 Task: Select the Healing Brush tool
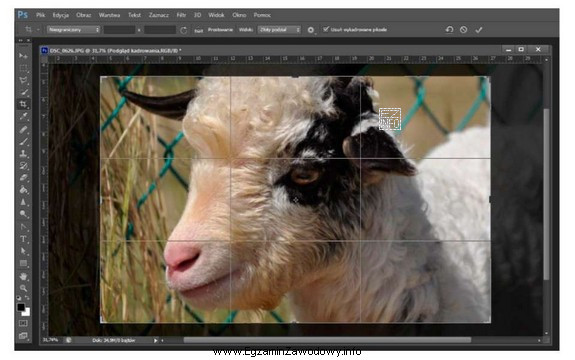[23, 129]
